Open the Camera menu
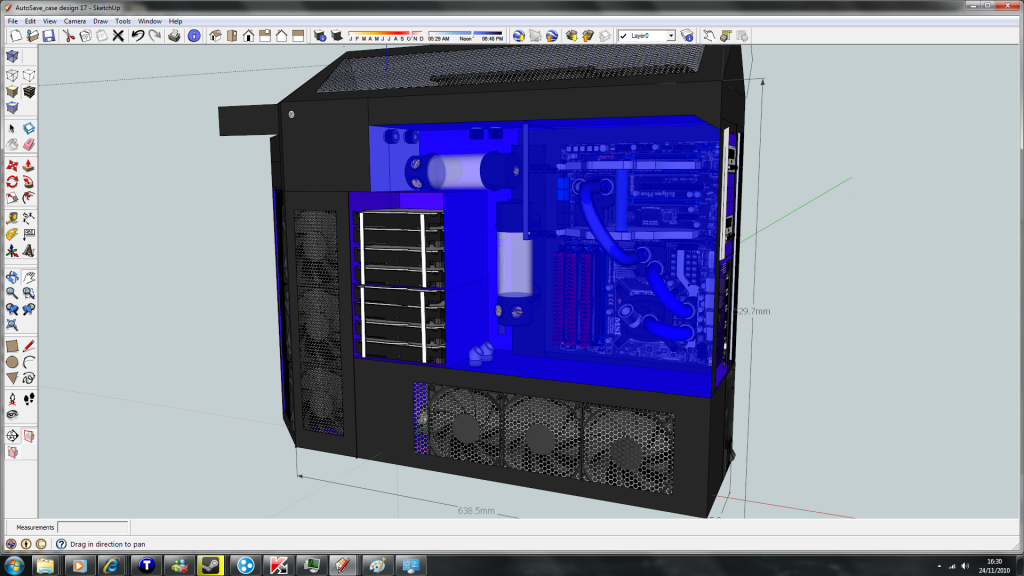 click(74, 21)
